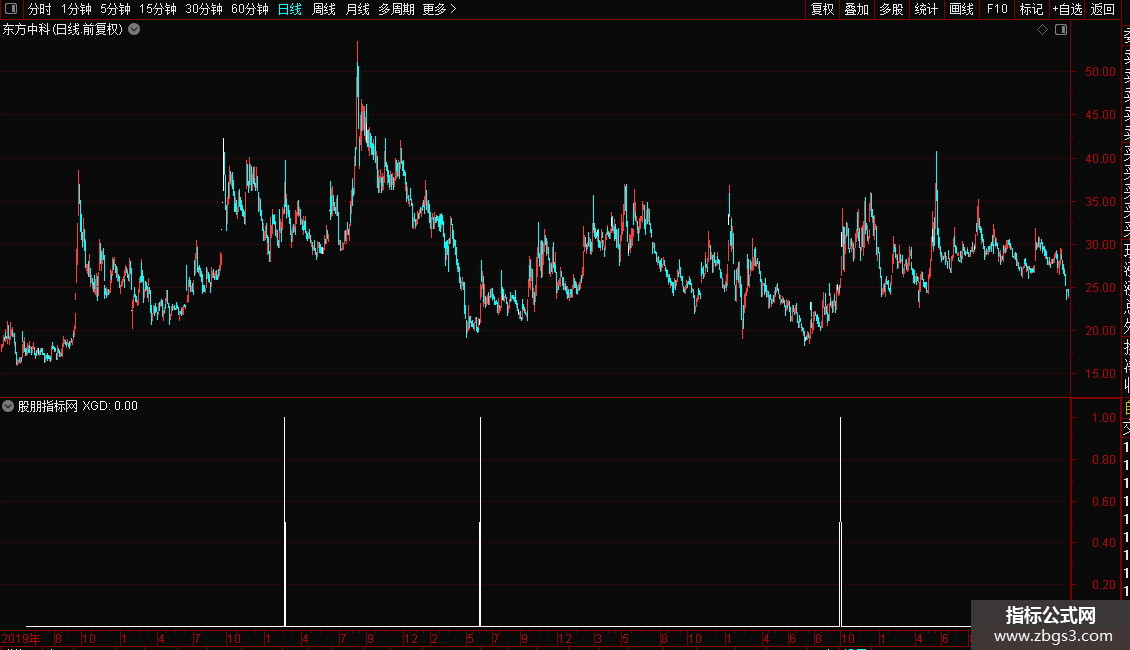Select the 1分钟 period tab

[76, 9]
